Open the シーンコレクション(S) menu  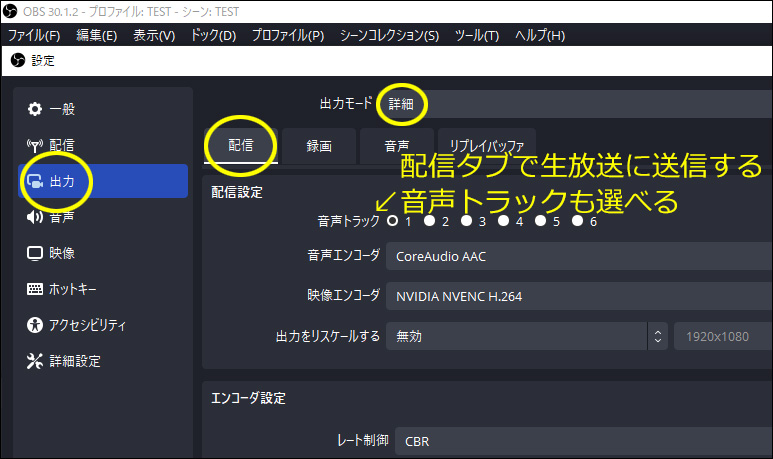389,35
